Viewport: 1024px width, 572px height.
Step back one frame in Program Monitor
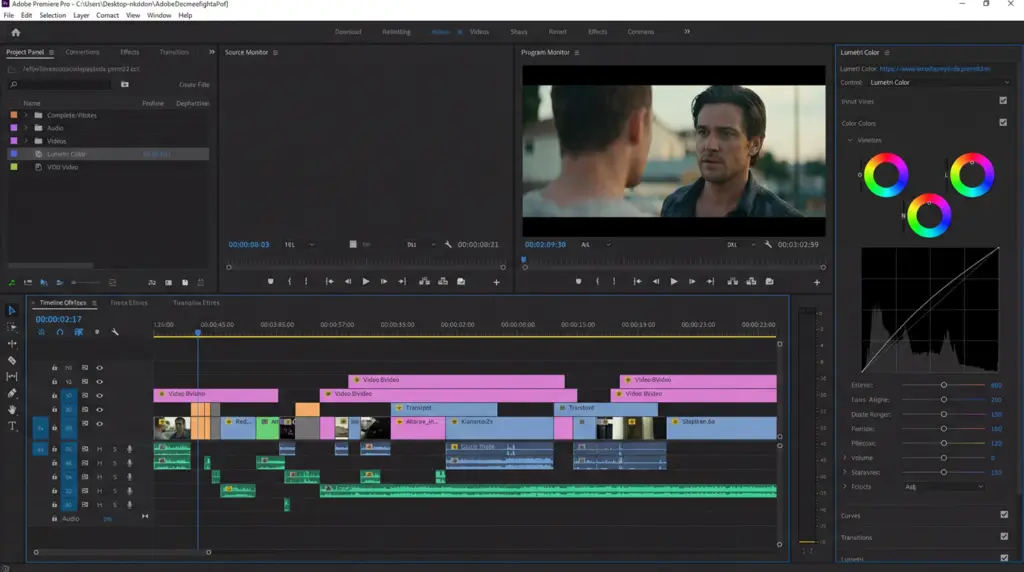click(656, 281)
